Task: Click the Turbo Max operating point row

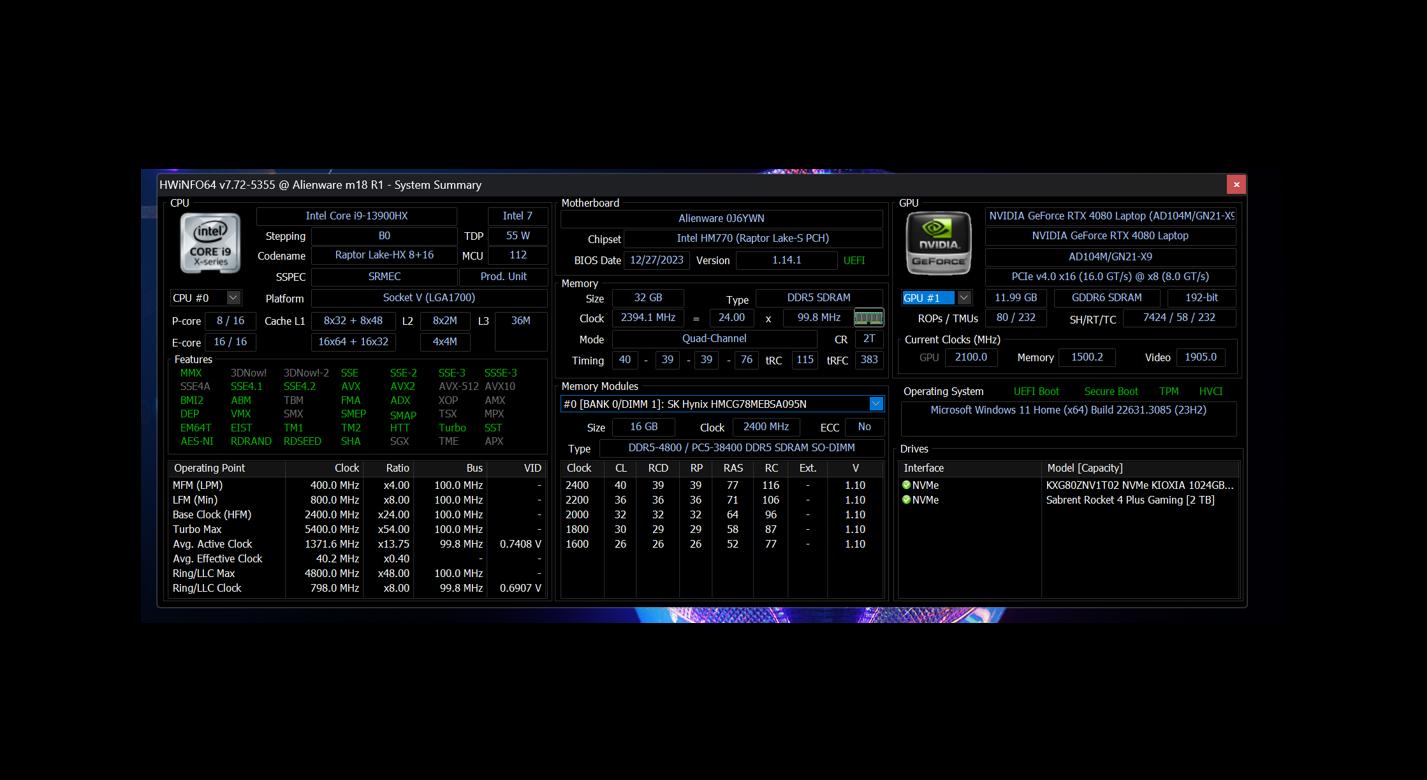Action: [x=357, y=529]
